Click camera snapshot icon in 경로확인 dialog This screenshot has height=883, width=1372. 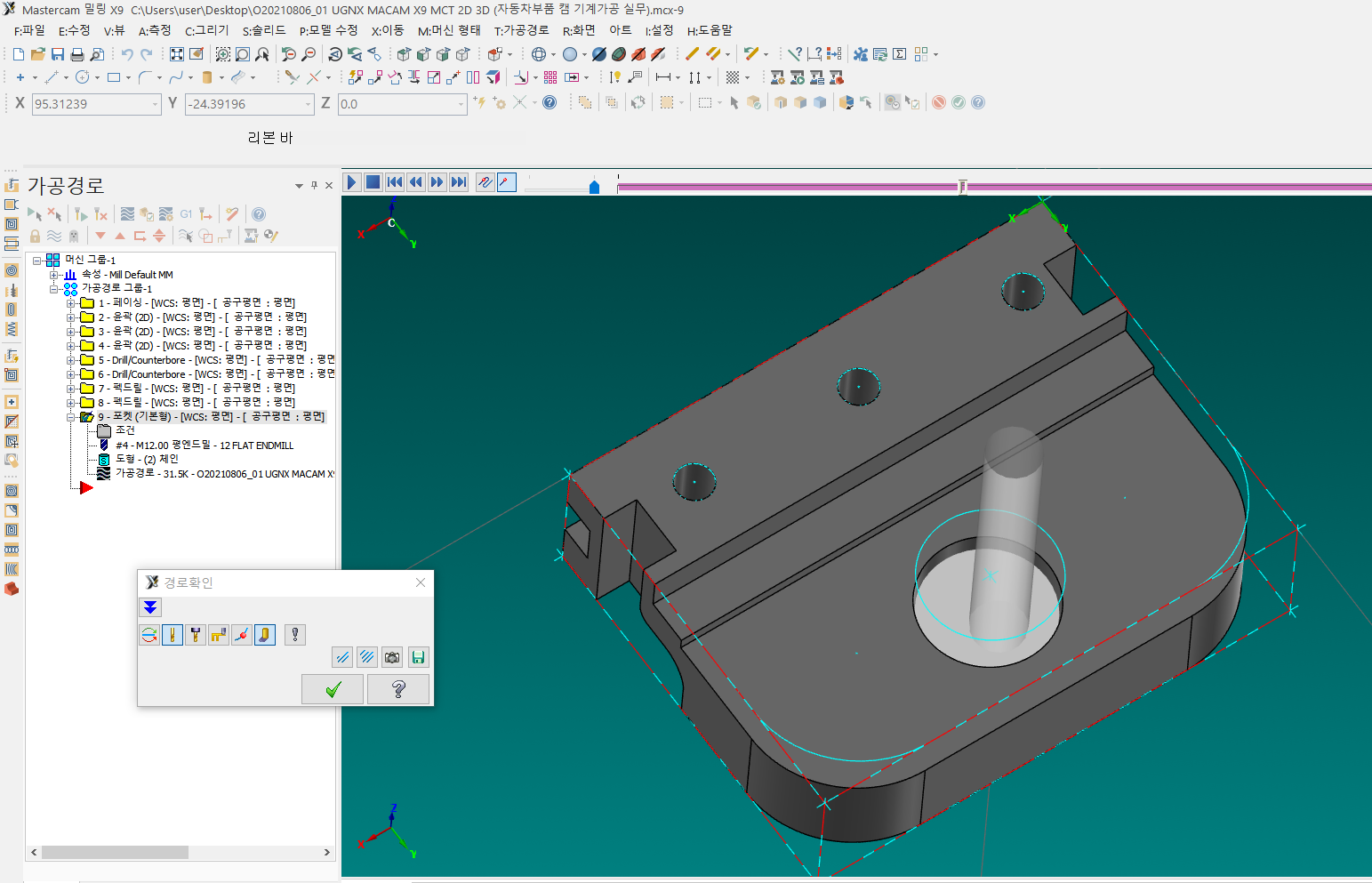[392, 657]
